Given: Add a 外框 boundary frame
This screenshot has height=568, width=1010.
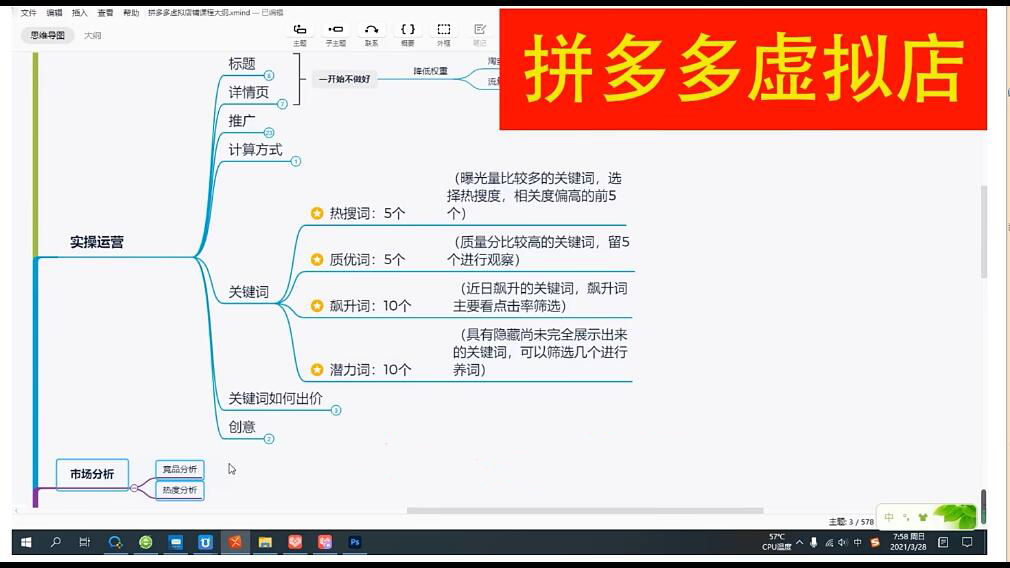Looking at the screenshot, I should click(443, 32).
